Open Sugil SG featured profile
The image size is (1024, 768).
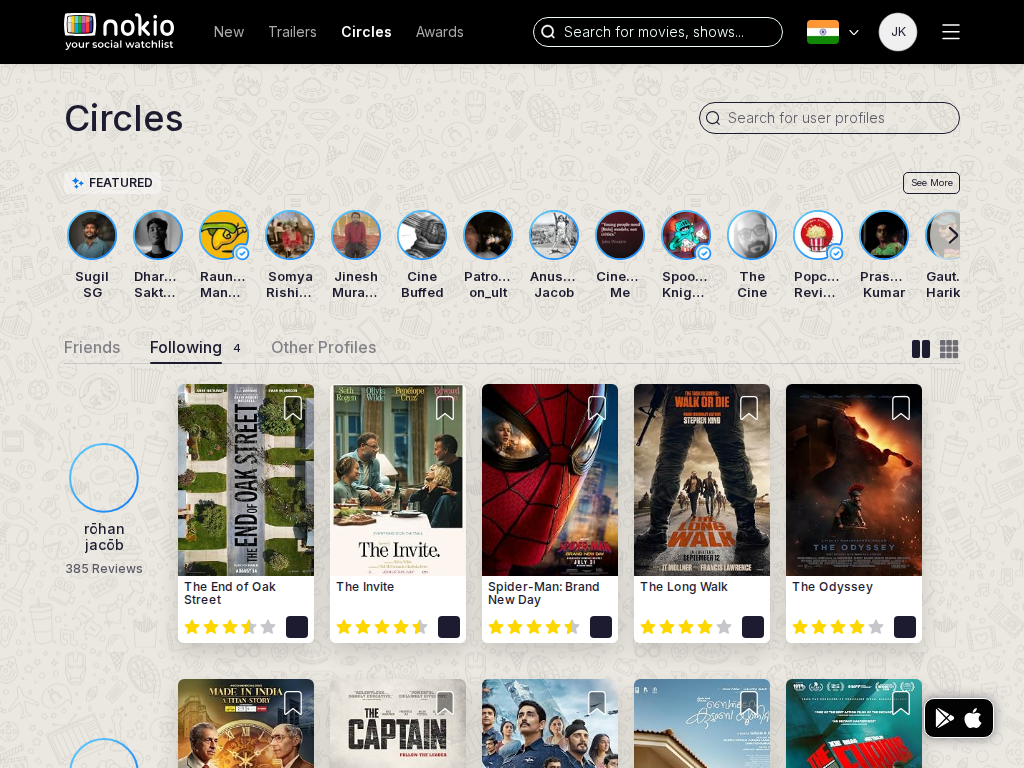[92, 235]
